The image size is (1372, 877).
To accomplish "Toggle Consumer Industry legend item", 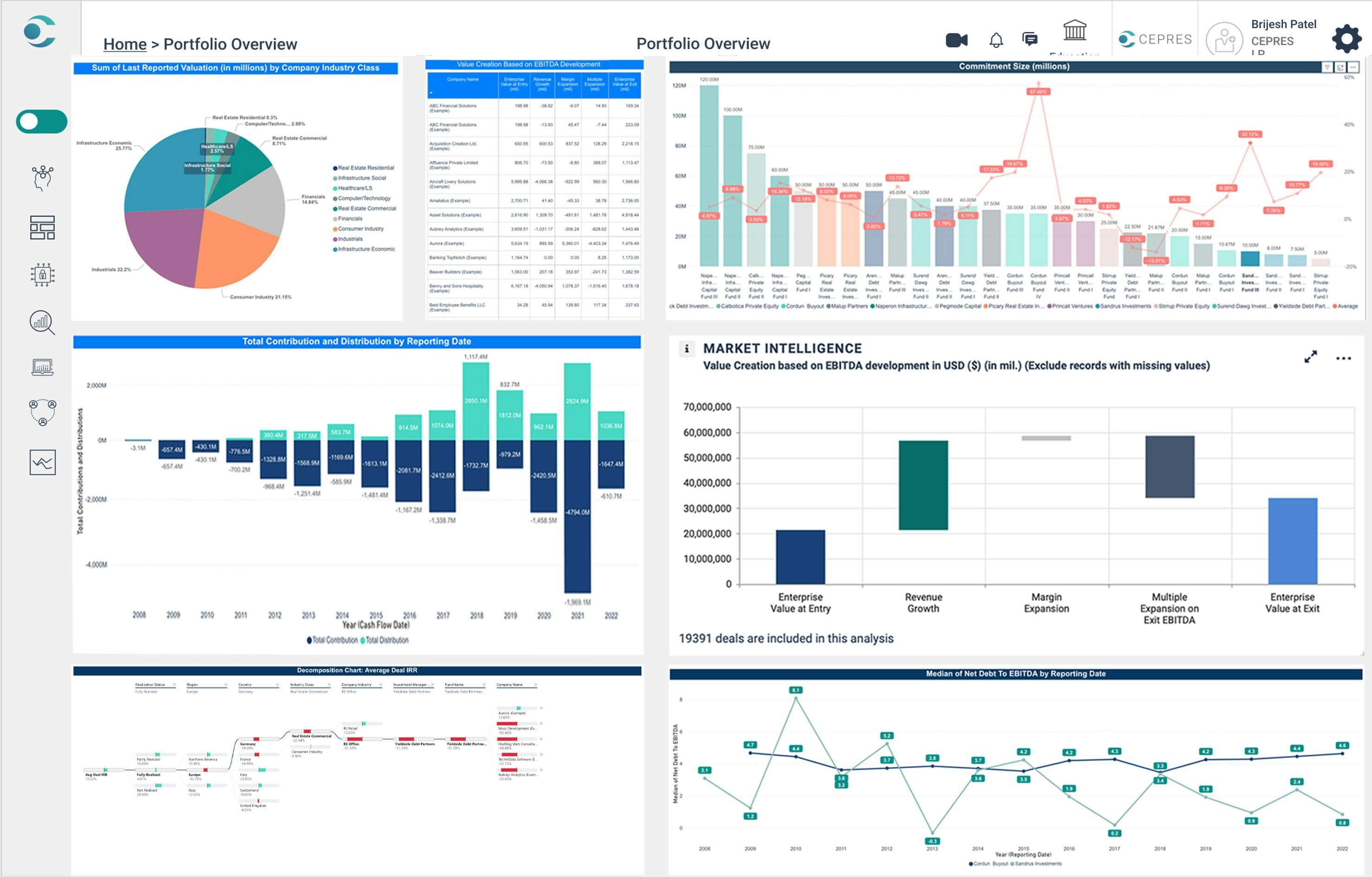I will click(x=358, y=229).
